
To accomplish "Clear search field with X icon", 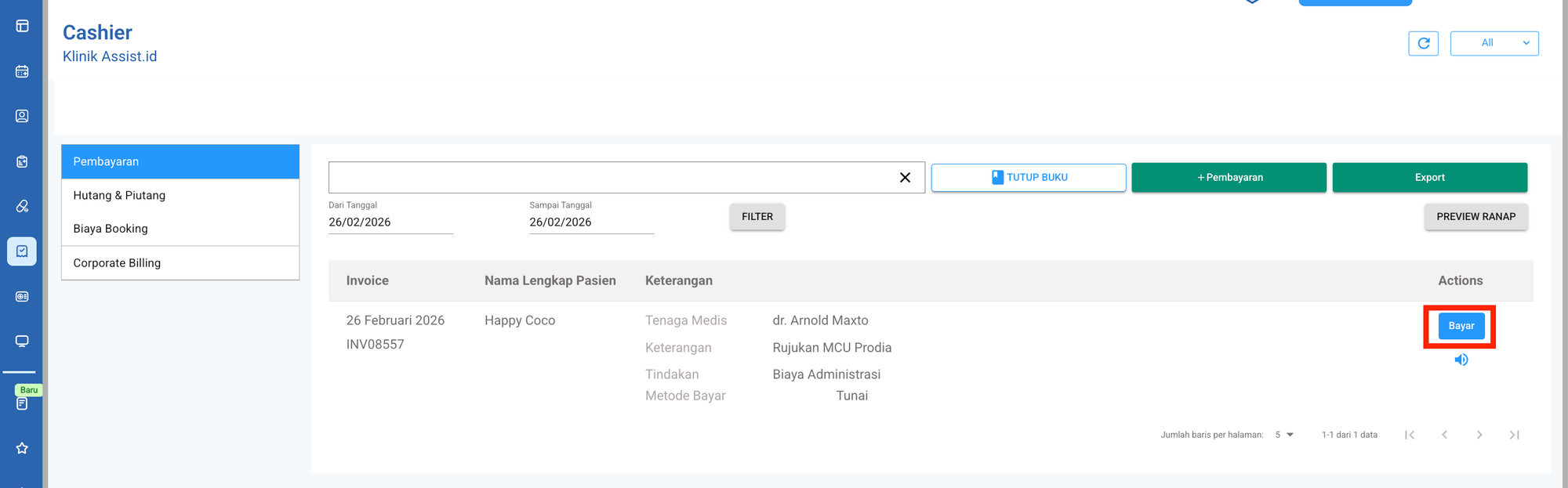I will click(x=905, y=178).
